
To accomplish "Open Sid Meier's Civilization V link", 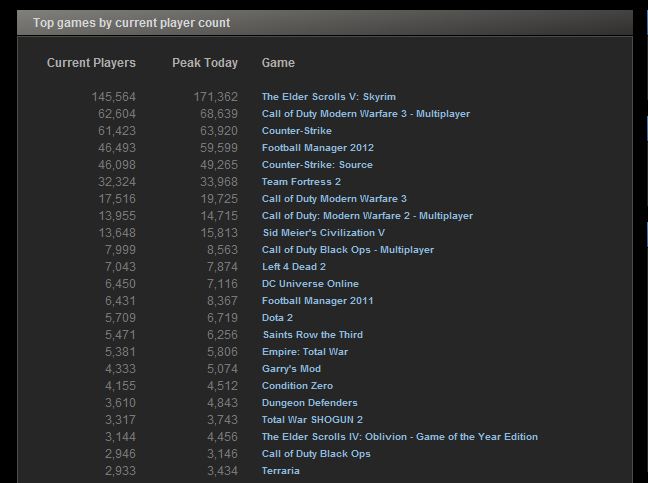I will [324, 233].
